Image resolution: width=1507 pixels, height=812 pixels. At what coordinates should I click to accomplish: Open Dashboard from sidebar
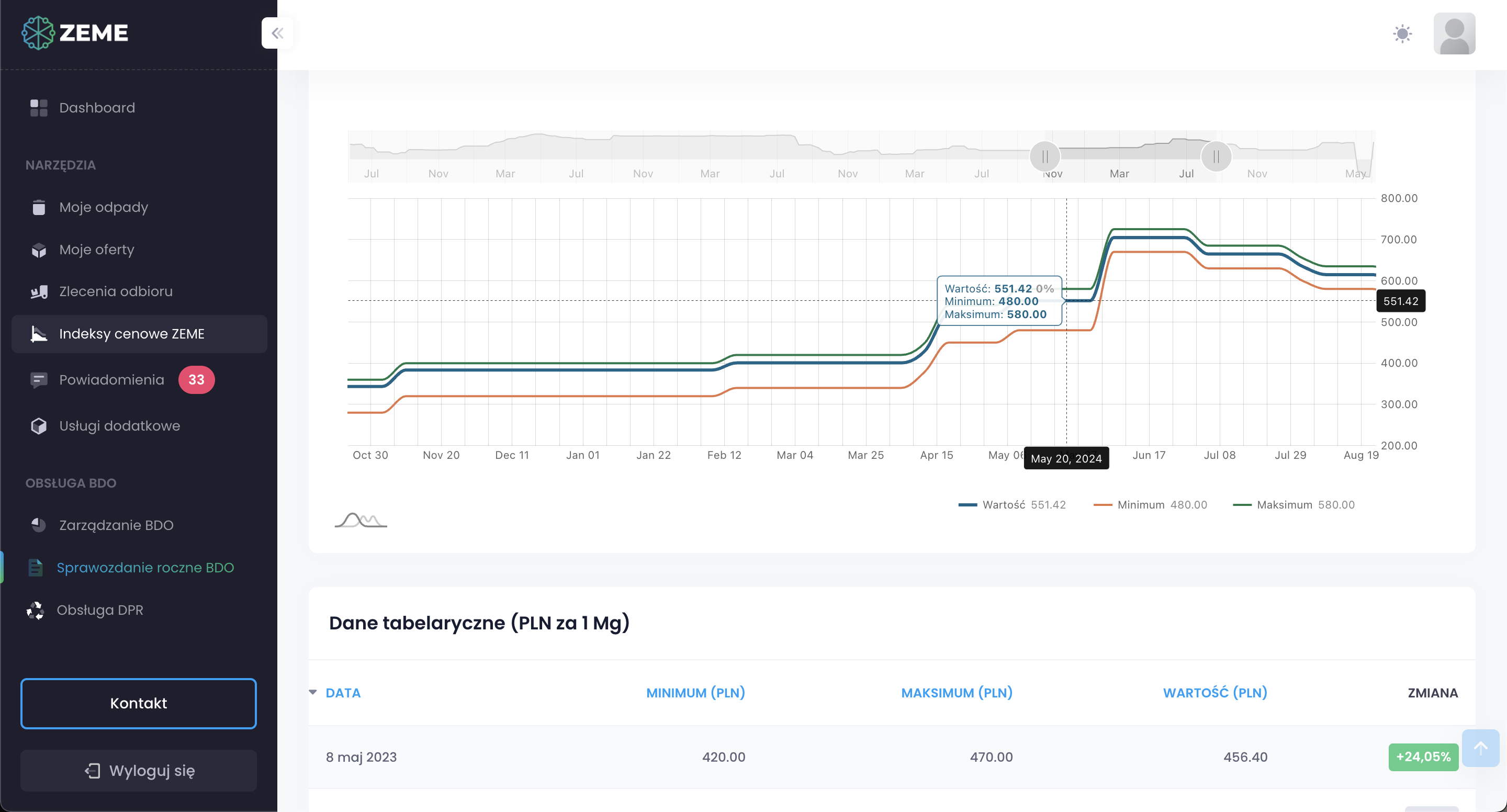(96, 108)
